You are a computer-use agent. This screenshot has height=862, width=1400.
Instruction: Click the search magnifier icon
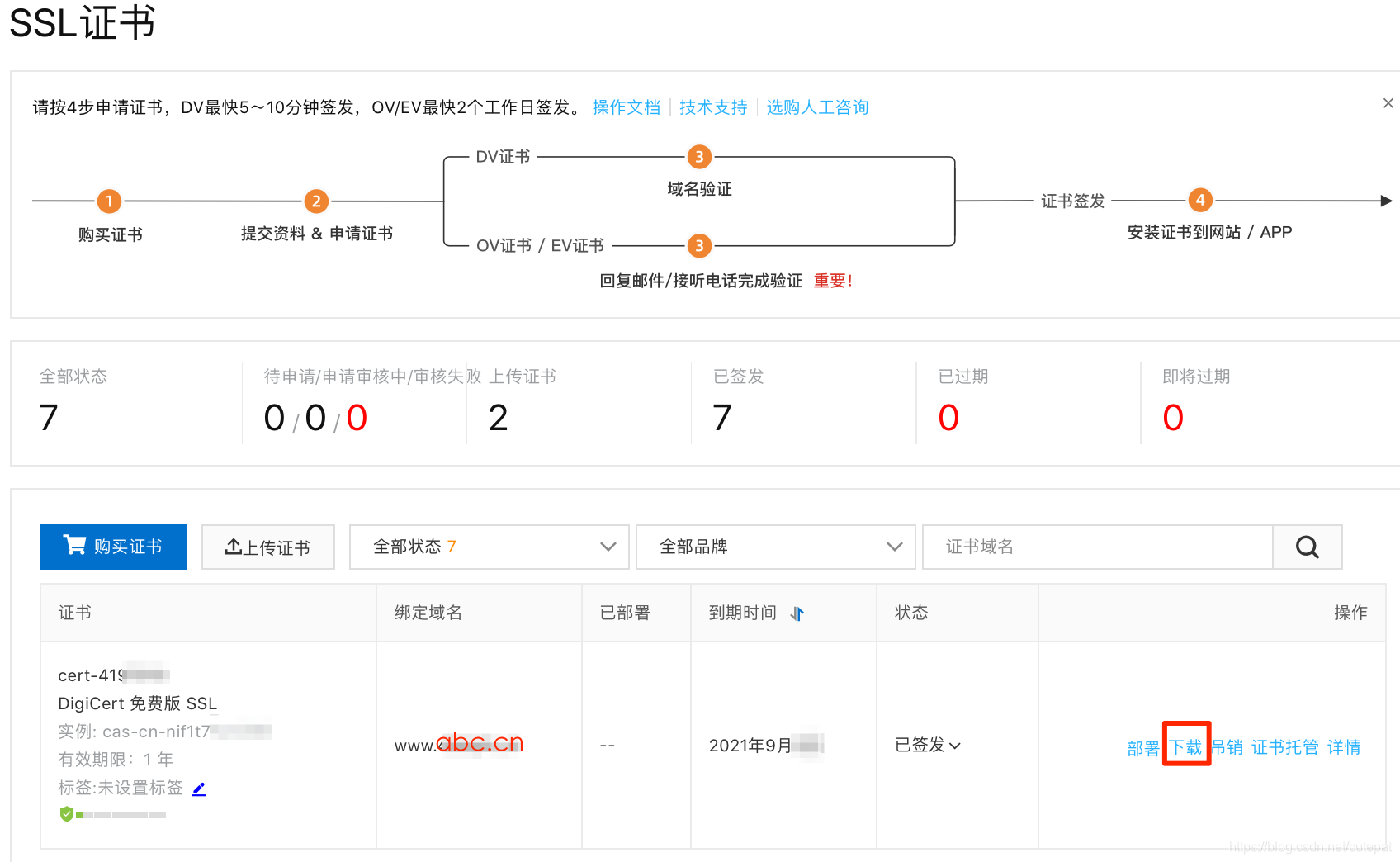point(1307,547)
